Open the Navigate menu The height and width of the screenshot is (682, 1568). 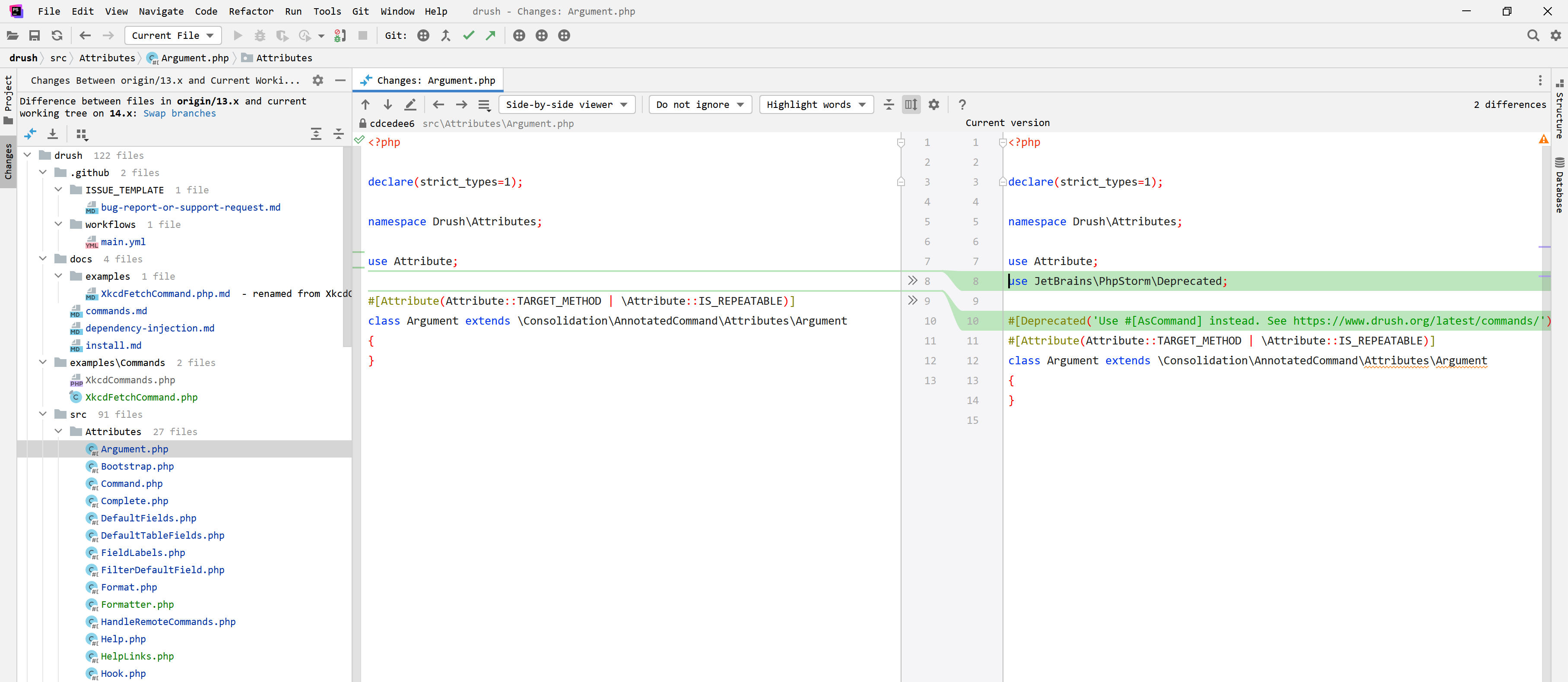161,11
